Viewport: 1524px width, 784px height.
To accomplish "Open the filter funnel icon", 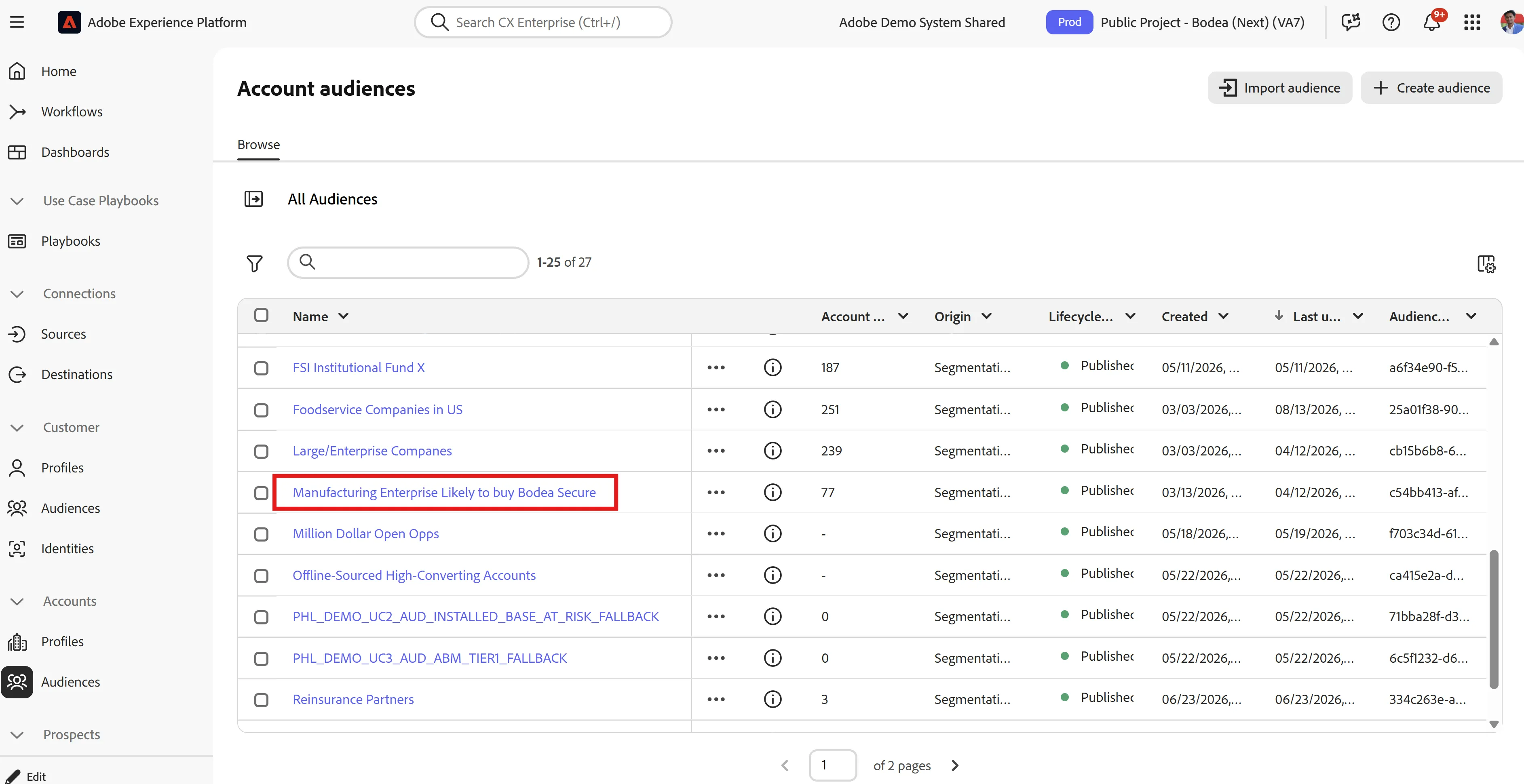I will pyautogui.click(x=254, y=263).
